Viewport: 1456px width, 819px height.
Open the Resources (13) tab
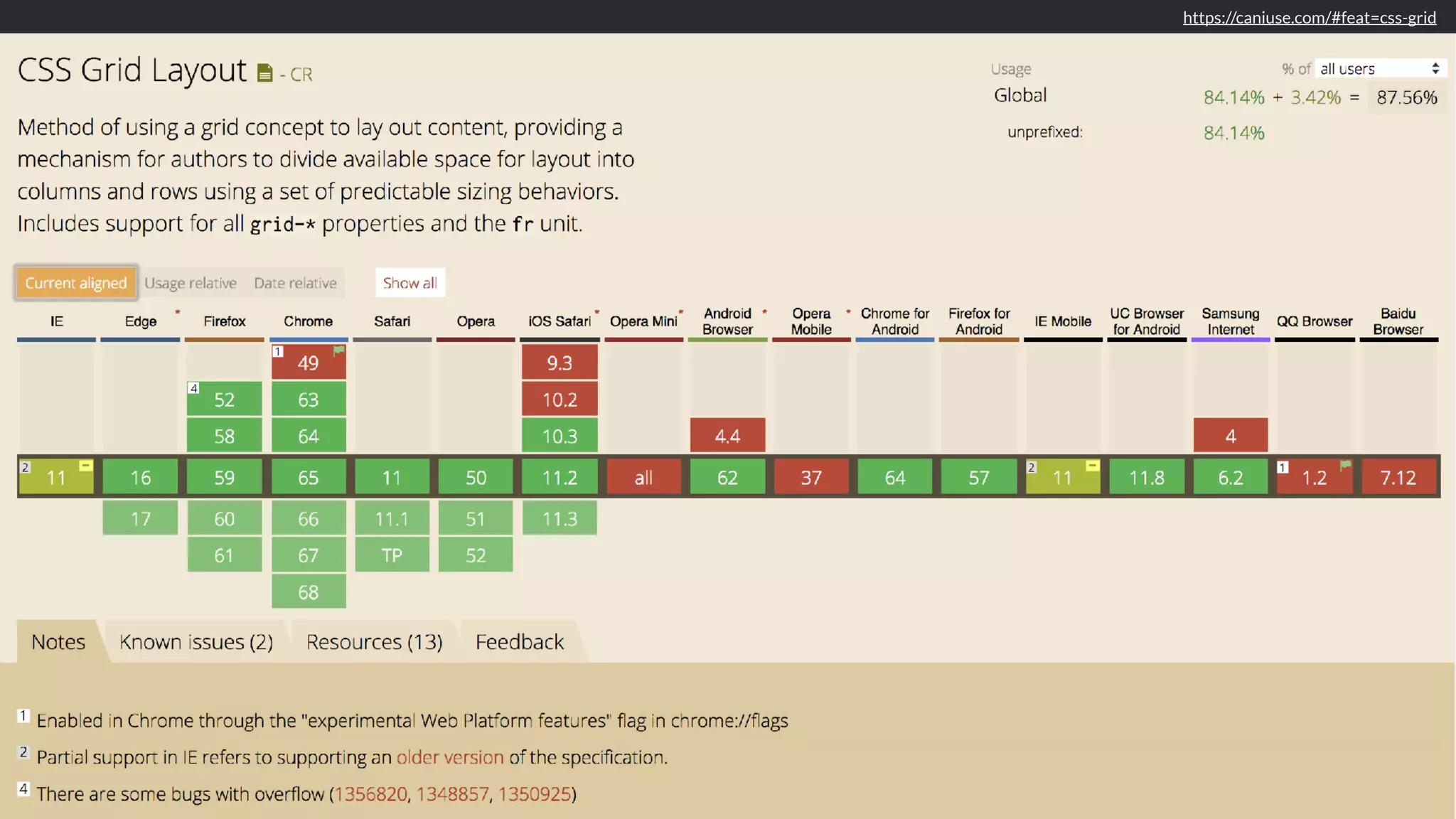pos(375,642)
